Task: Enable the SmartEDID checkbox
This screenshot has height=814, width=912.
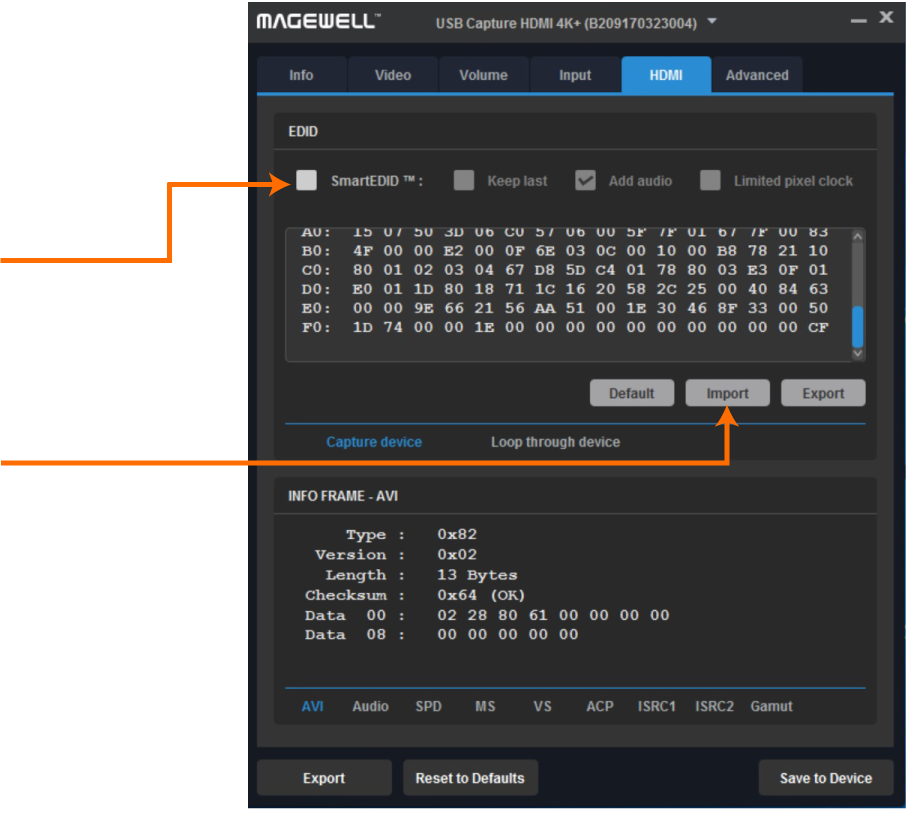Action: coord(307,180)
